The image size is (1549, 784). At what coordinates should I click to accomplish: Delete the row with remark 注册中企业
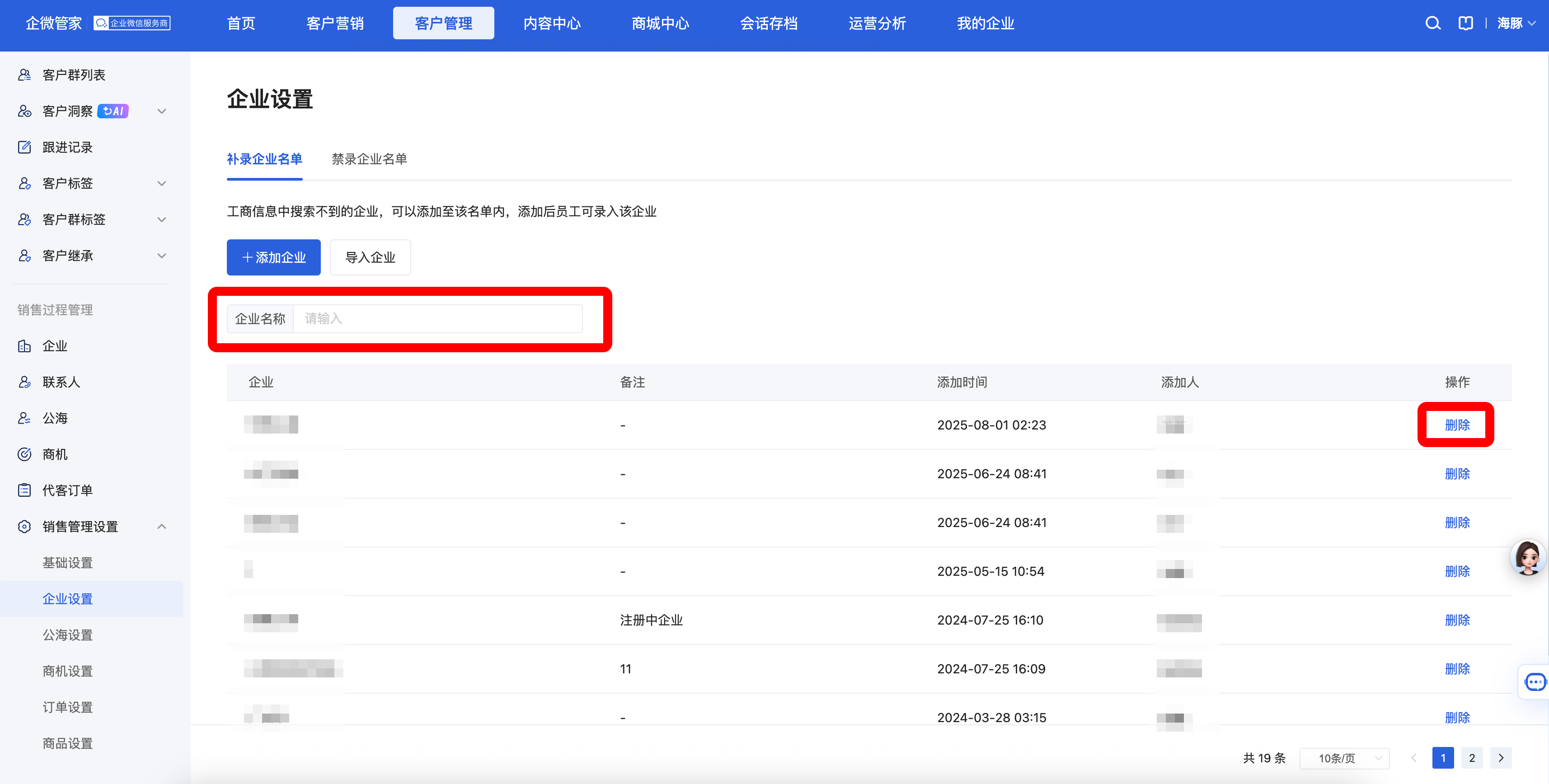pos(1457,620)
